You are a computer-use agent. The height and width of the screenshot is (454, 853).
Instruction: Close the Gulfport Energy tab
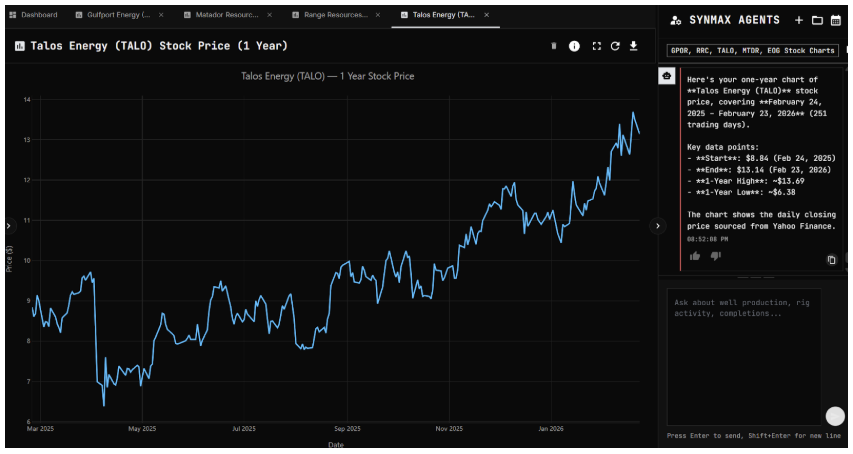coord(163,15)
